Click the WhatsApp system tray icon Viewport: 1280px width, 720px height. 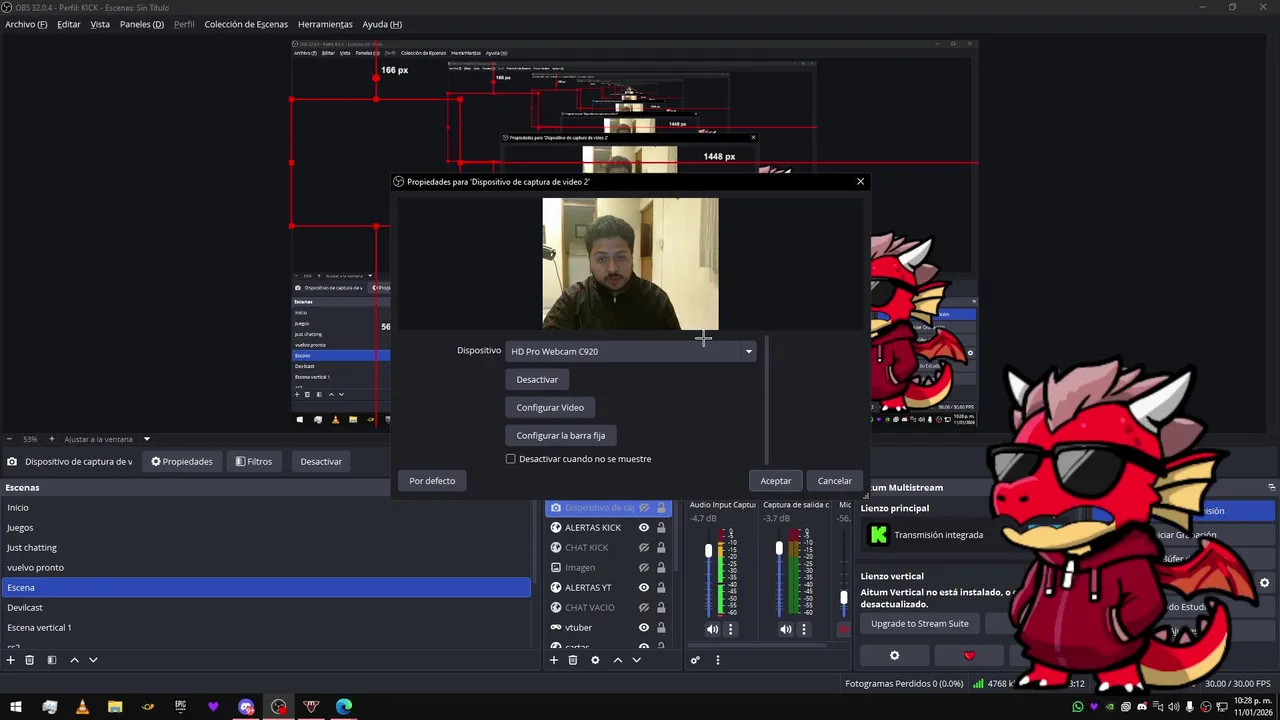(x=1077, y=707)
